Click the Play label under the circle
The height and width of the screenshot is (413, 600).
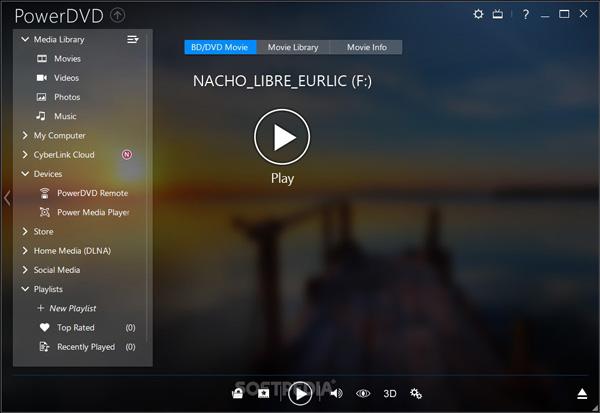[282, 178]
